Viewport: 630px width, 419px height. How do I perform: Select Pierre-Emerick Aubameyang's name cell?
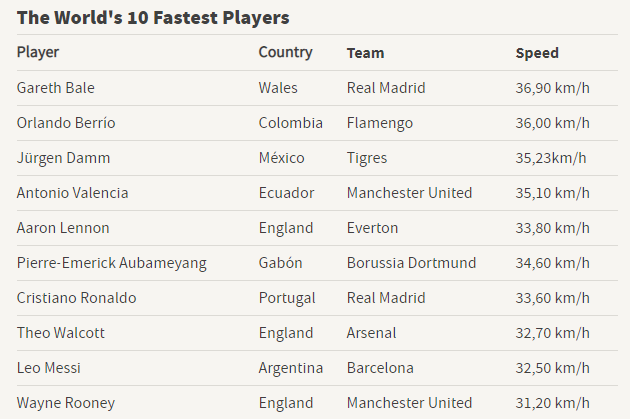[x=111, y=263]
